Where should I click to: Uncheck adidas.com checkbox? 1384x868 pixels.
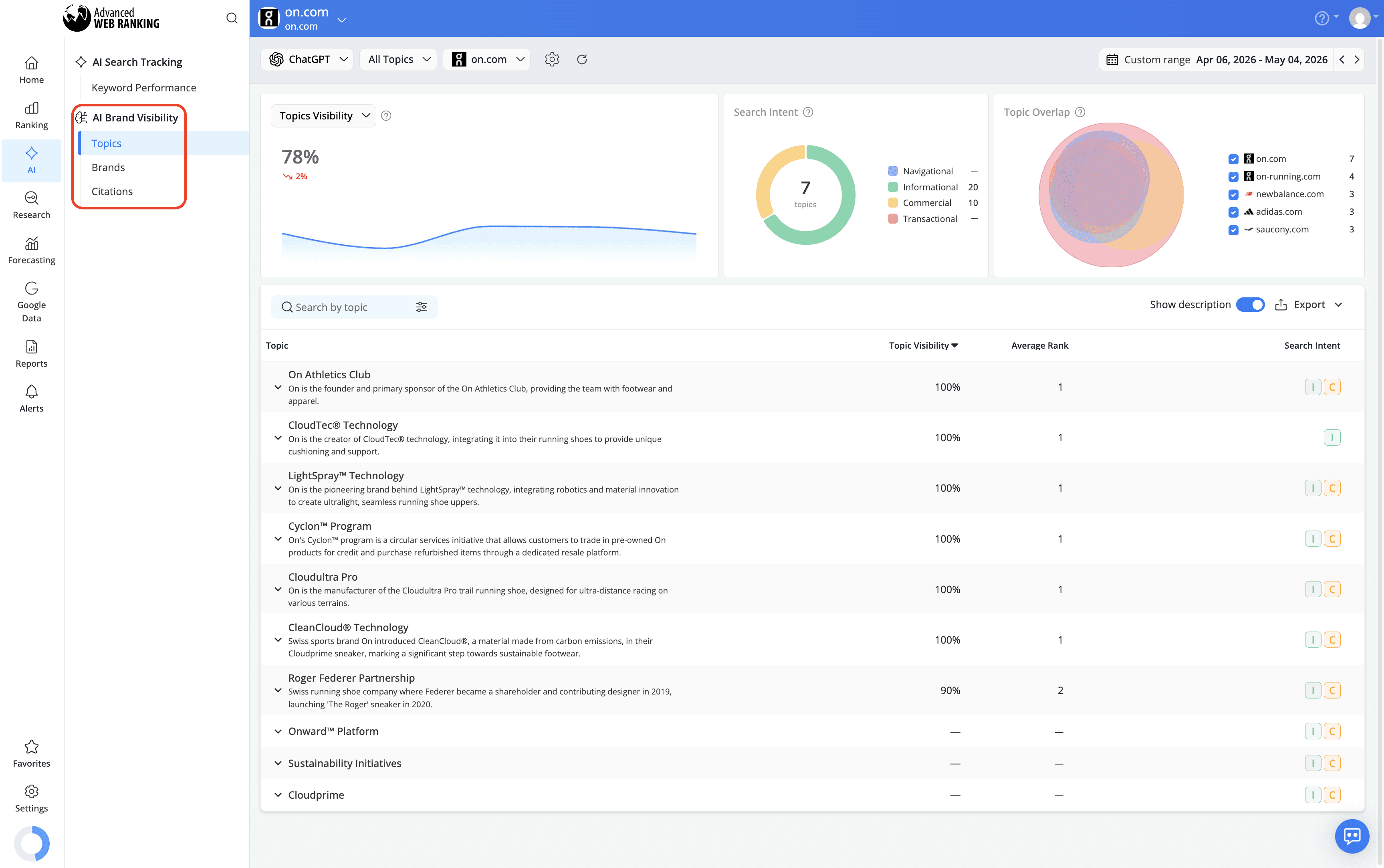(x=1233, y=212)
